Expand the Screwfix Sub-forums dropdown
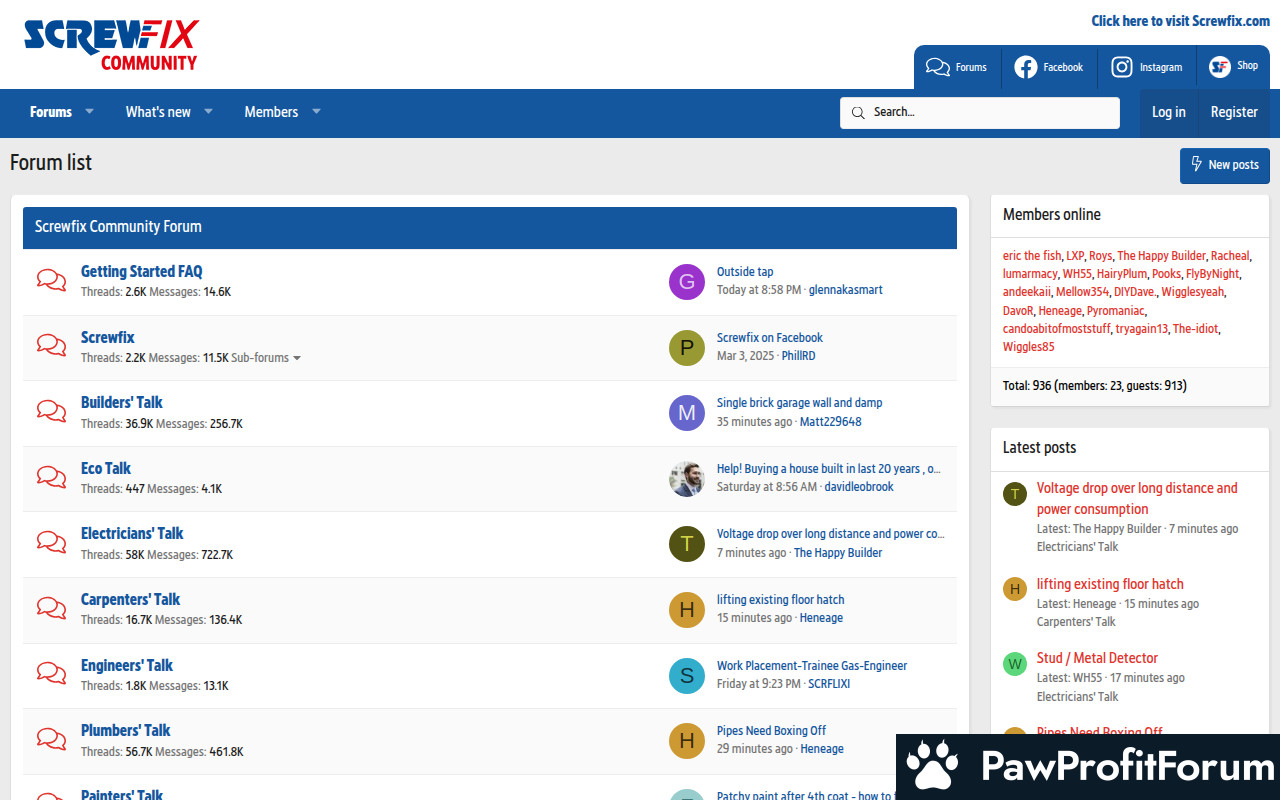1280x800 pixels. pos(266,358)
